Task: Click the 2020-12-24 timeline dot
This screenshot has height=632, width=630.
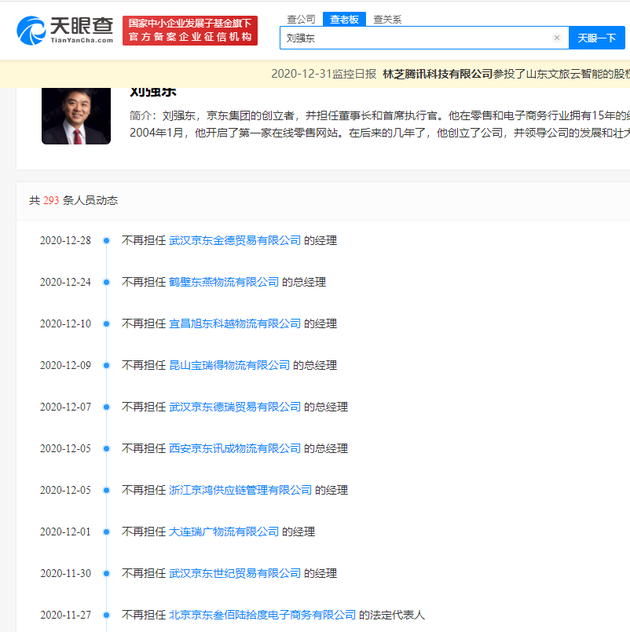Action: point(106,282)
